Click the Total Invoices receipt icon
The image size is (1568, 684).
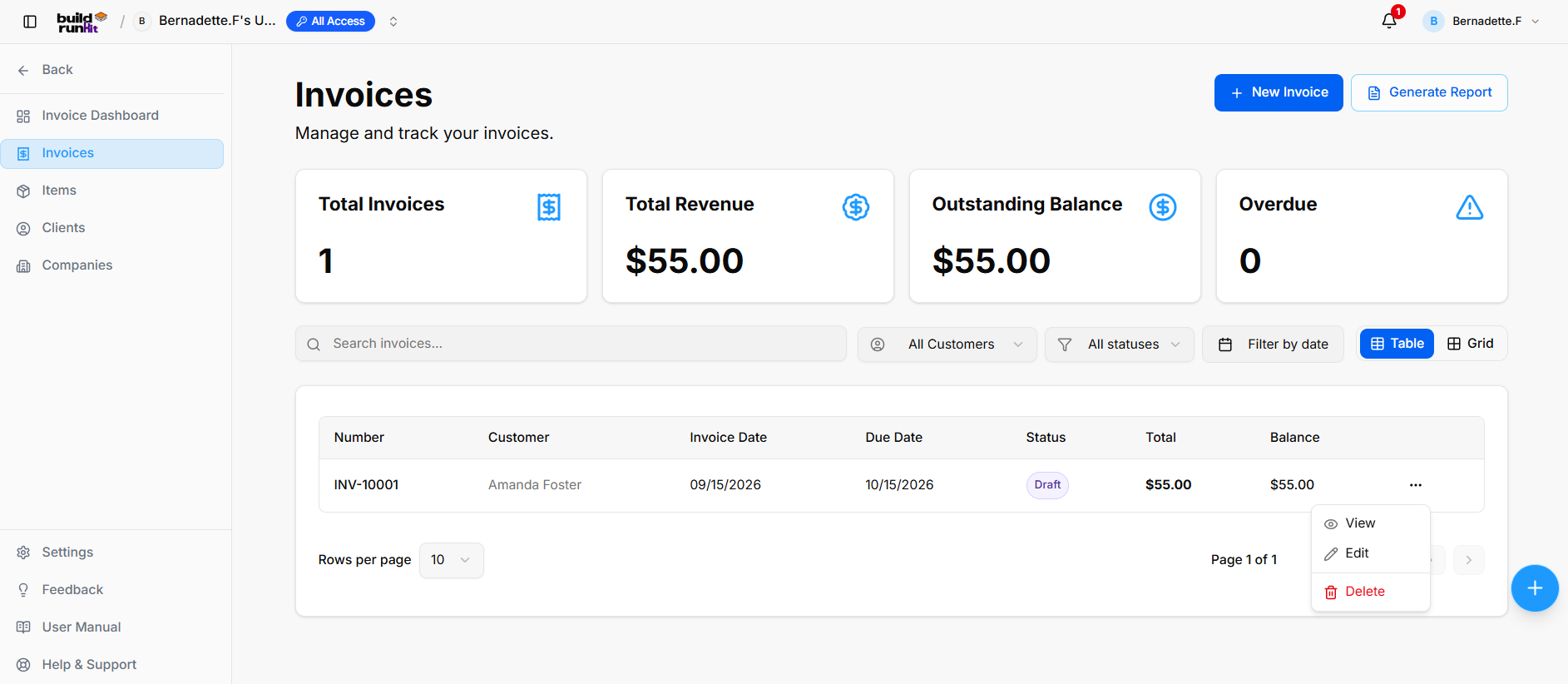(549, 207)
